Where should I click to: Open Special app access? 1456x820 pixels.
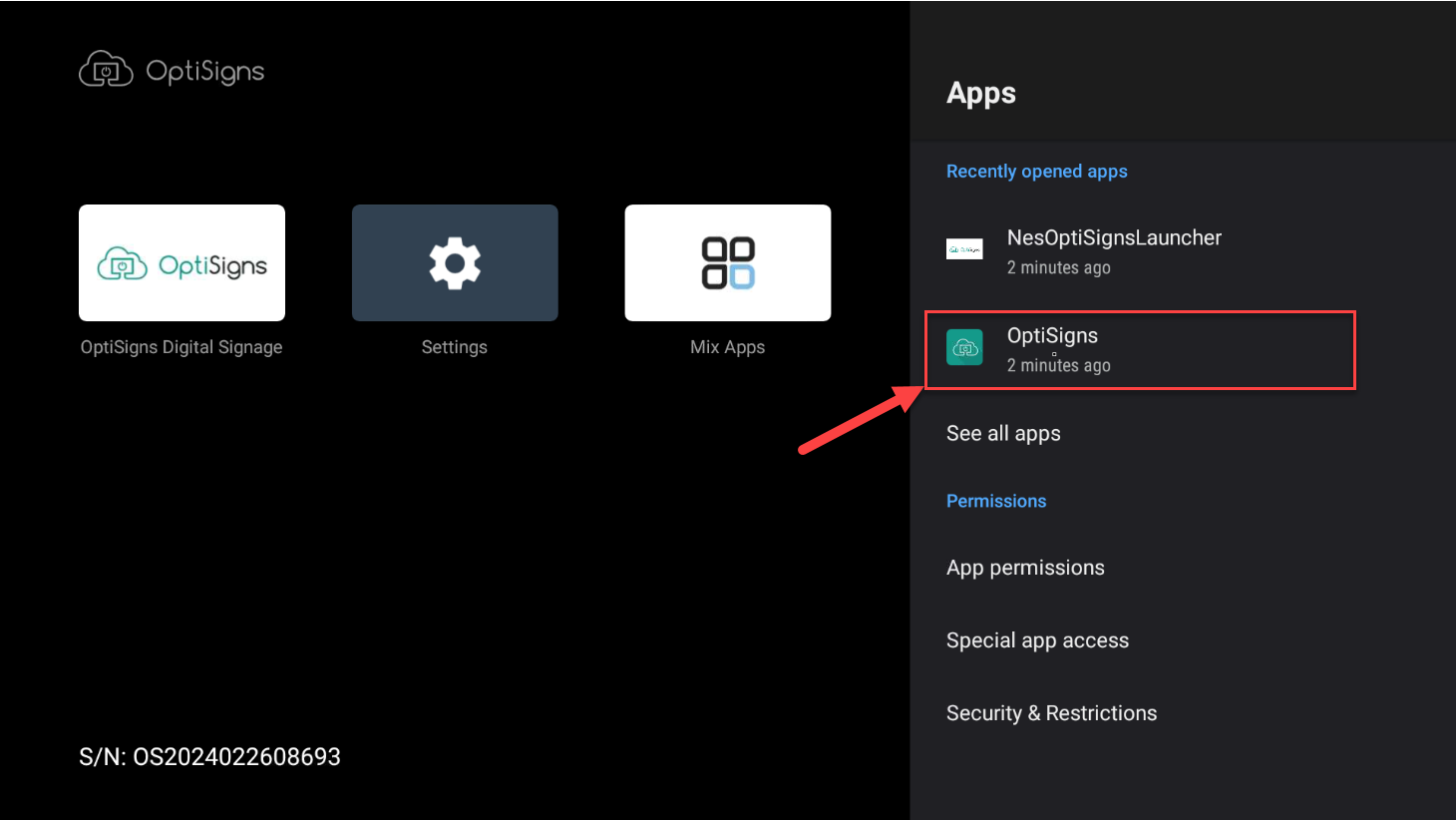click(1183, 640)
